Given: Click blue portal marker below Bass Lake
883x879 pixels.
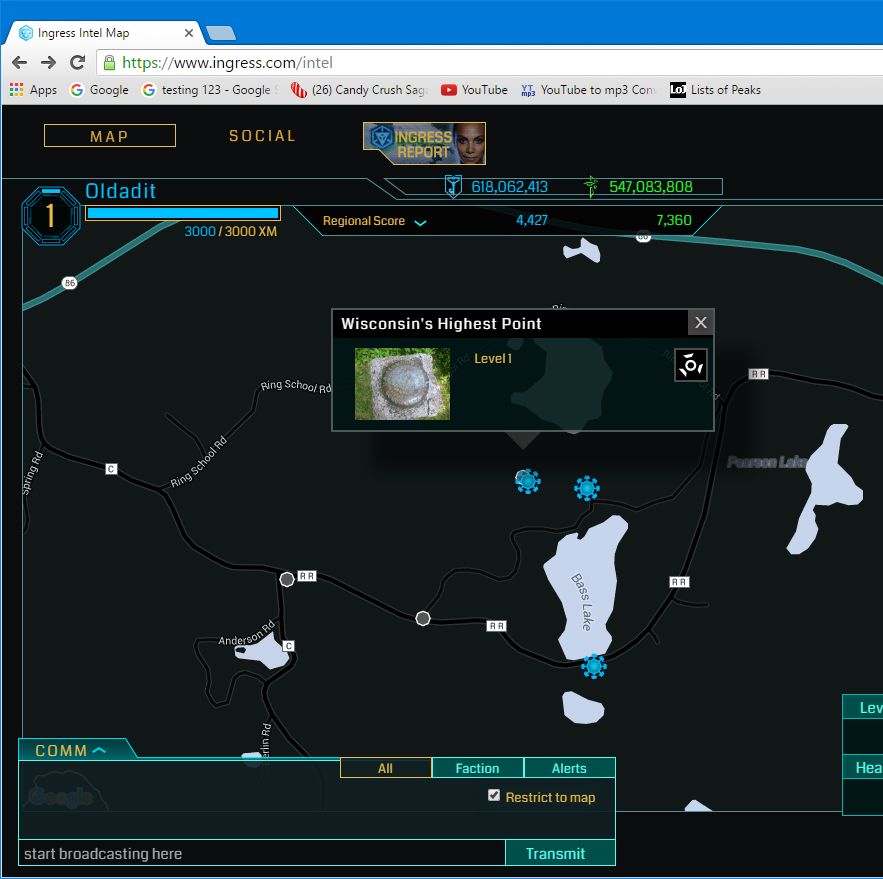Looking at the screenshot, I should [x=594, y=666].
